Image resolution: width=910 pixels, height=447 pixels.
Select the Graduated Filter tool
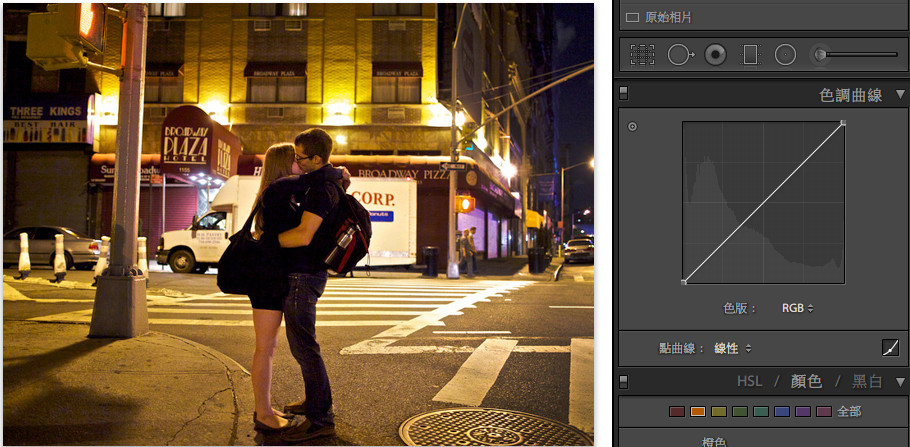tap(750, 55)
